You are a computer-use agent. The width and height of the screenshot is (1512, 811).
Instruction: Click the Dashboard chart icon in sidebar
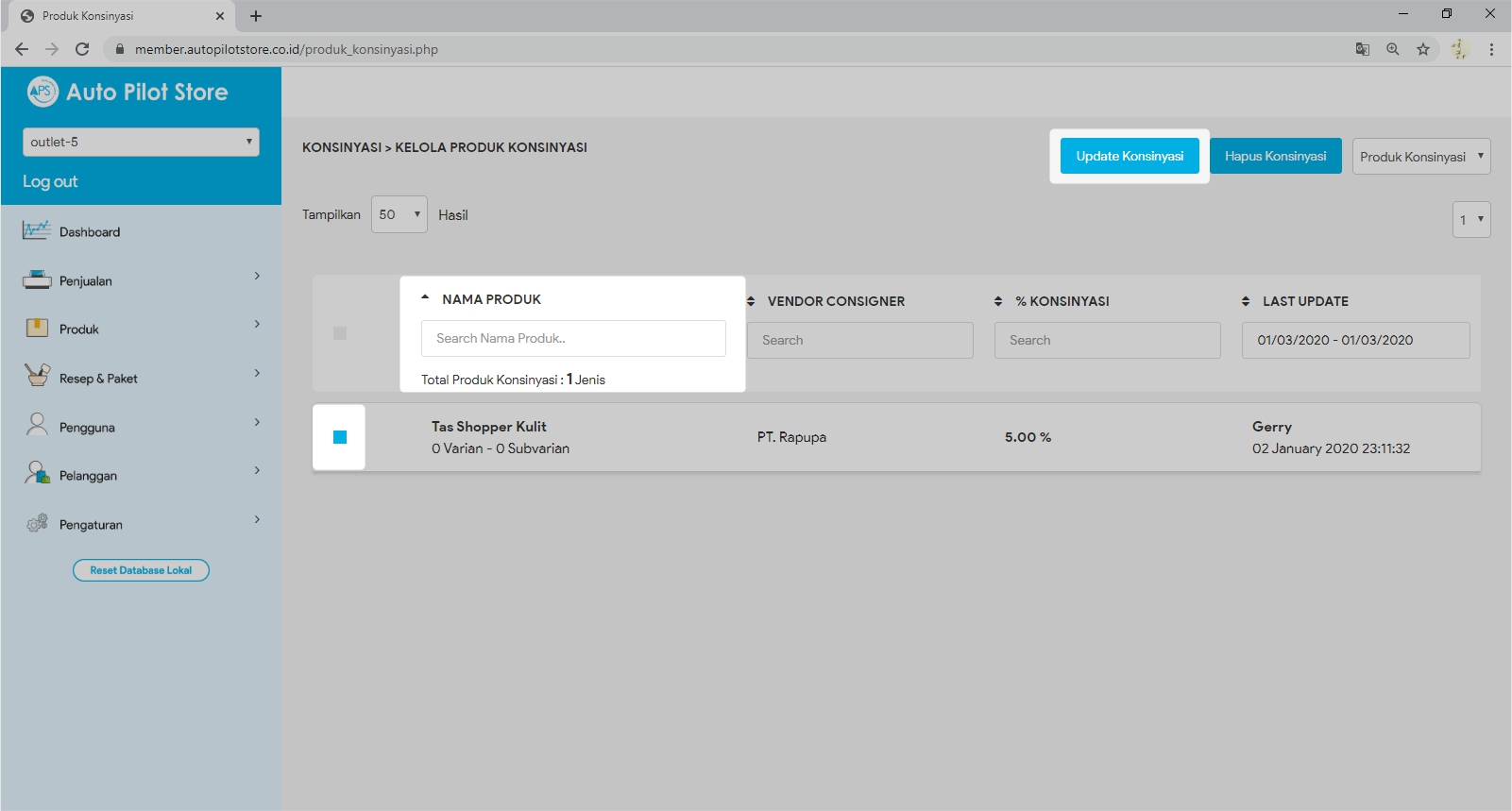pos(37,230)
